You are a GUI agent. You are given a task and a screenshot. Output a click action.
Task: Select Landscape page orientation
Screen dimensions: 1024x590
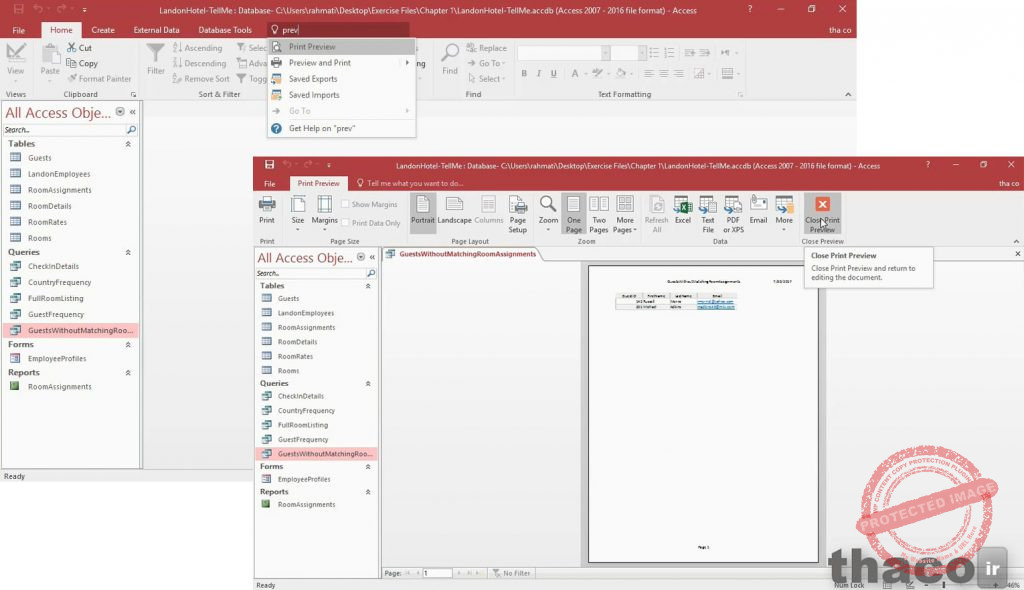click(x=454, y=210)
